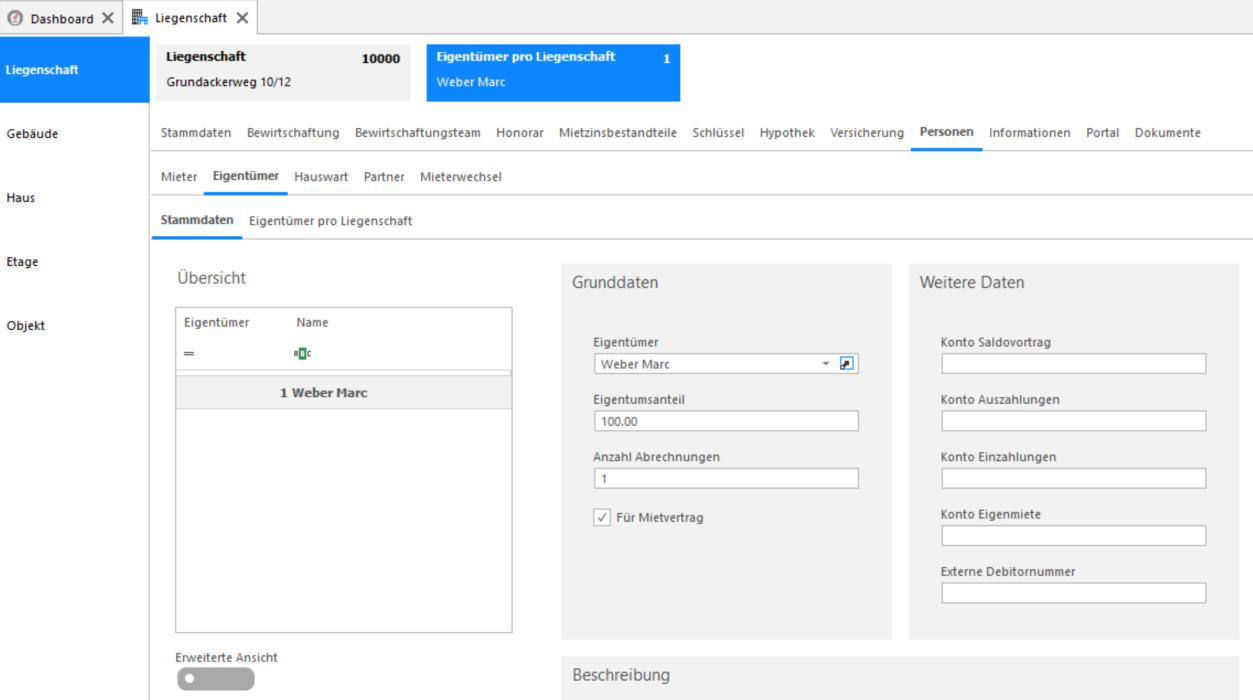Click the Dashboard tab icon
The height and width of the screenshot is (700, 1253).
tap(16, 18)
